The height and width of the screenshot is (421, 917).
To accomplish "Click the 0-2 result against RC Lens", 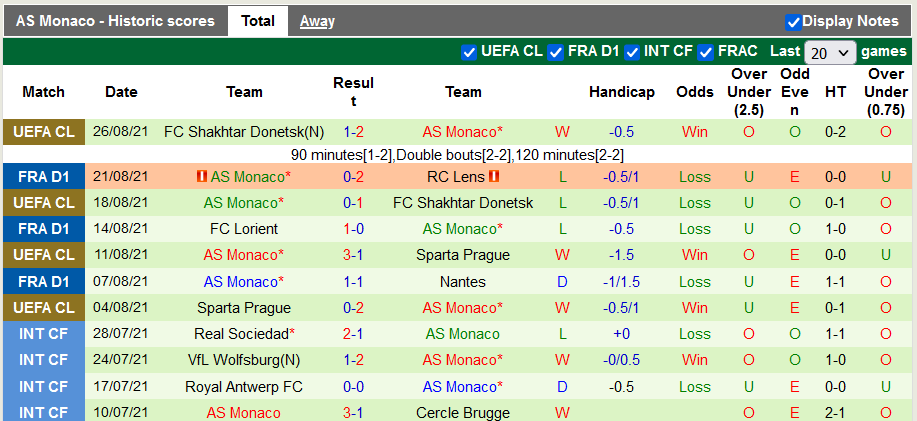I will [x=353, y=177].
